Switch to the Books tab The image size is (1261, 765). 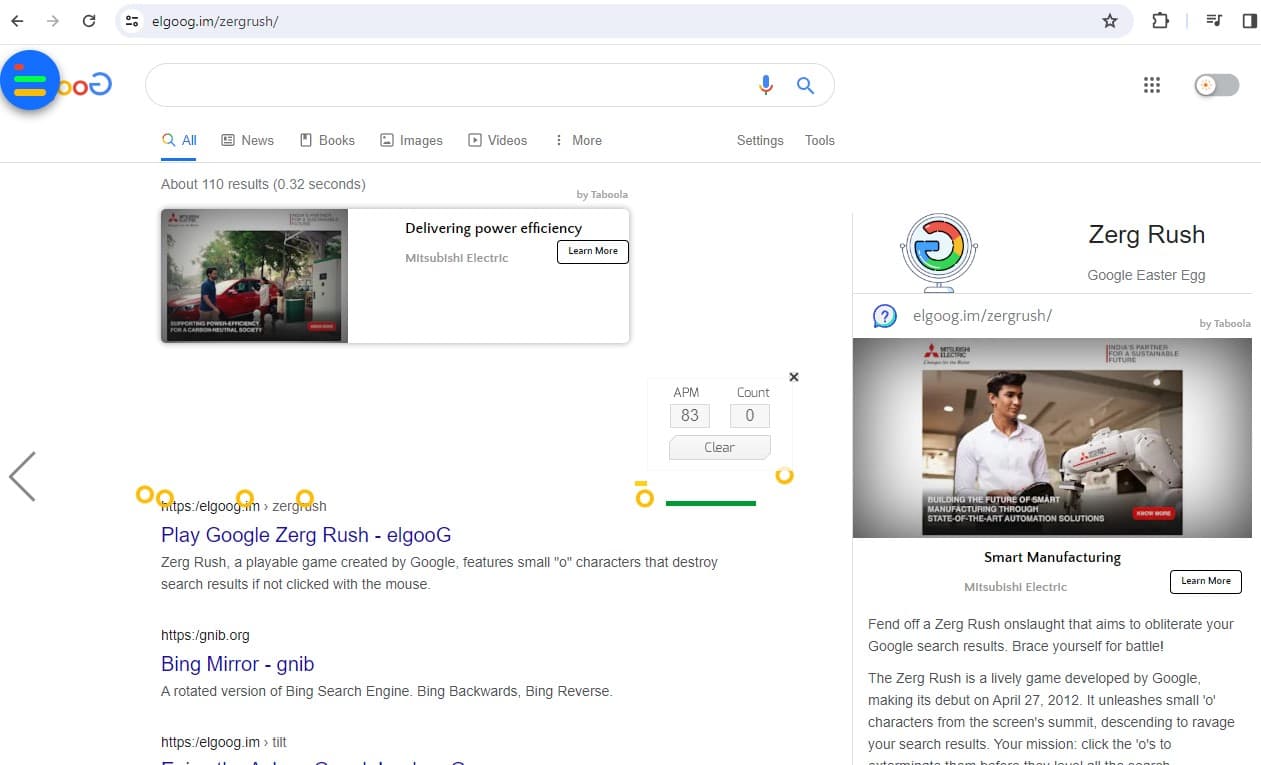[x=327, y=141]
